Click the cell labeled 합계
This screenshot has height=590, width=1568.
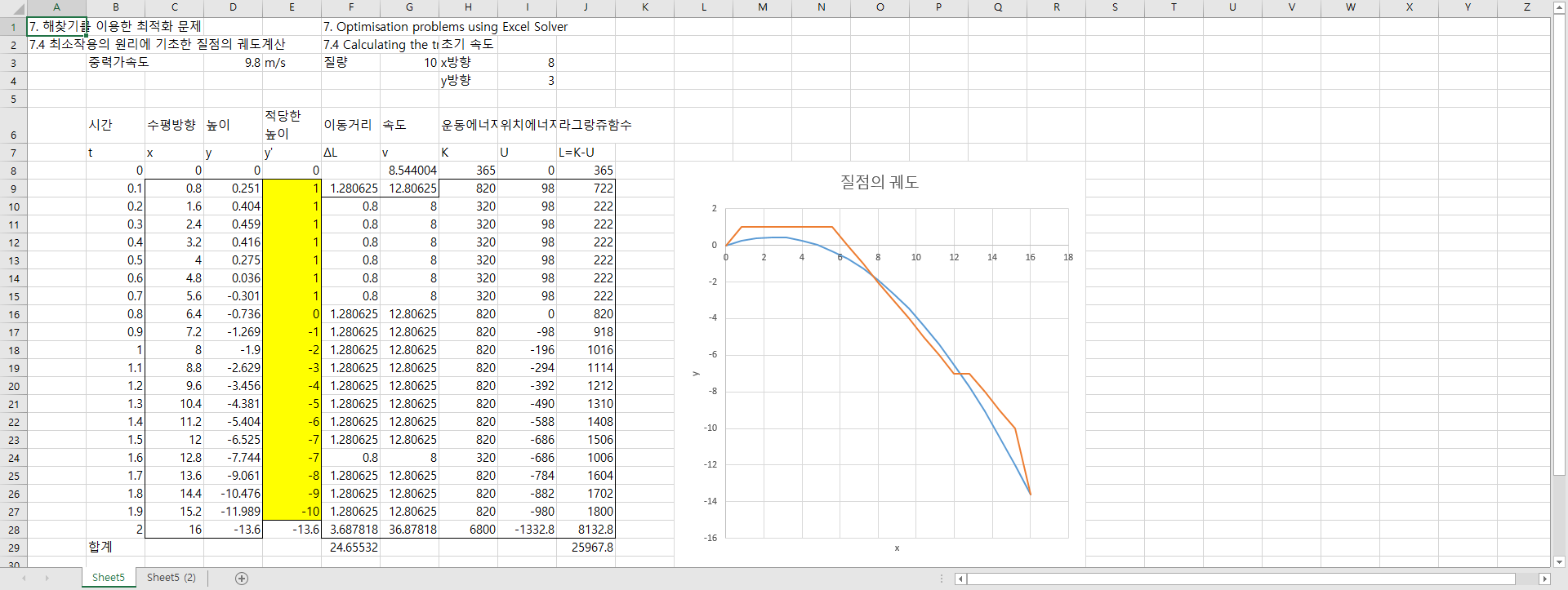pyautogui.click(x=115, y=548)
